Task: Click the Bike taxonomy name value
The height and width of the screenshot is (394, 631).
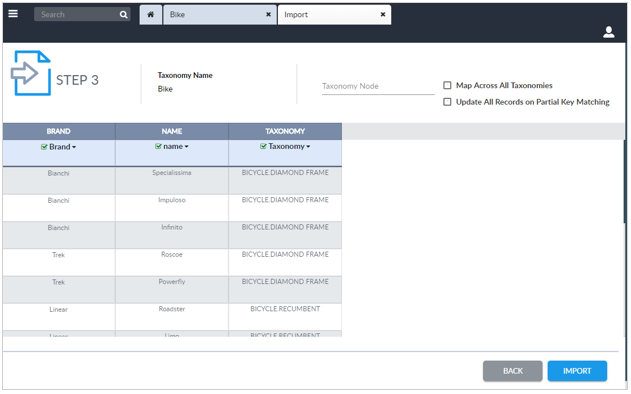Action: (165, 89)
